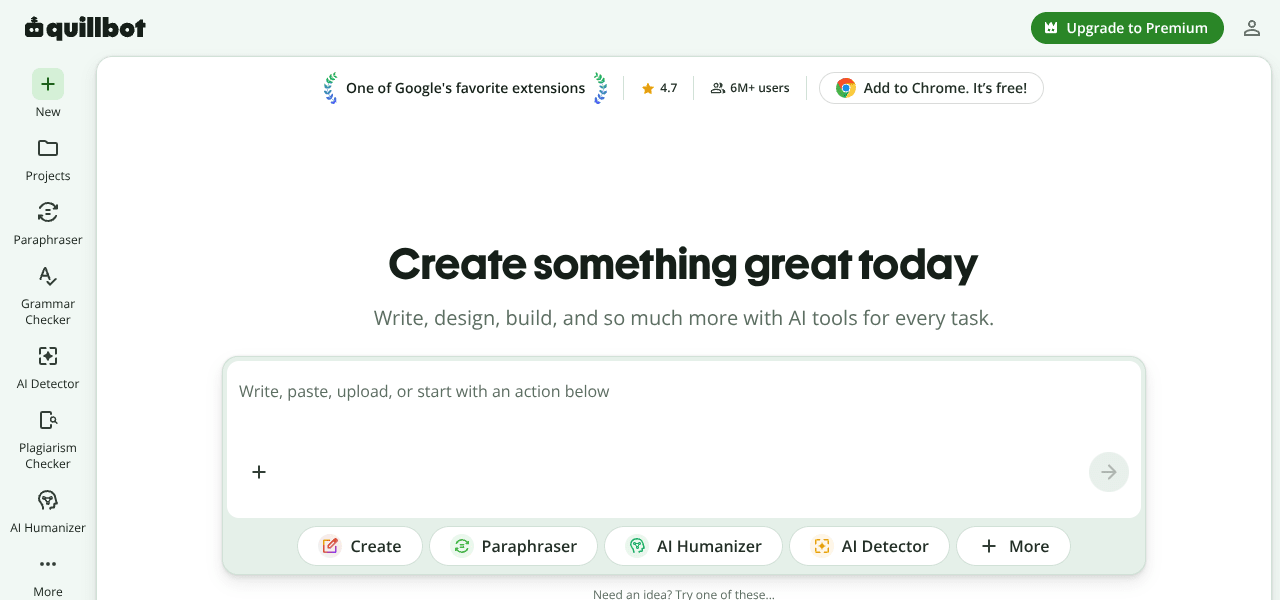Click One of Google's favorite extensions text
Image resolution: width=1280 pixels, height=600 pixels.
[465, 88]
